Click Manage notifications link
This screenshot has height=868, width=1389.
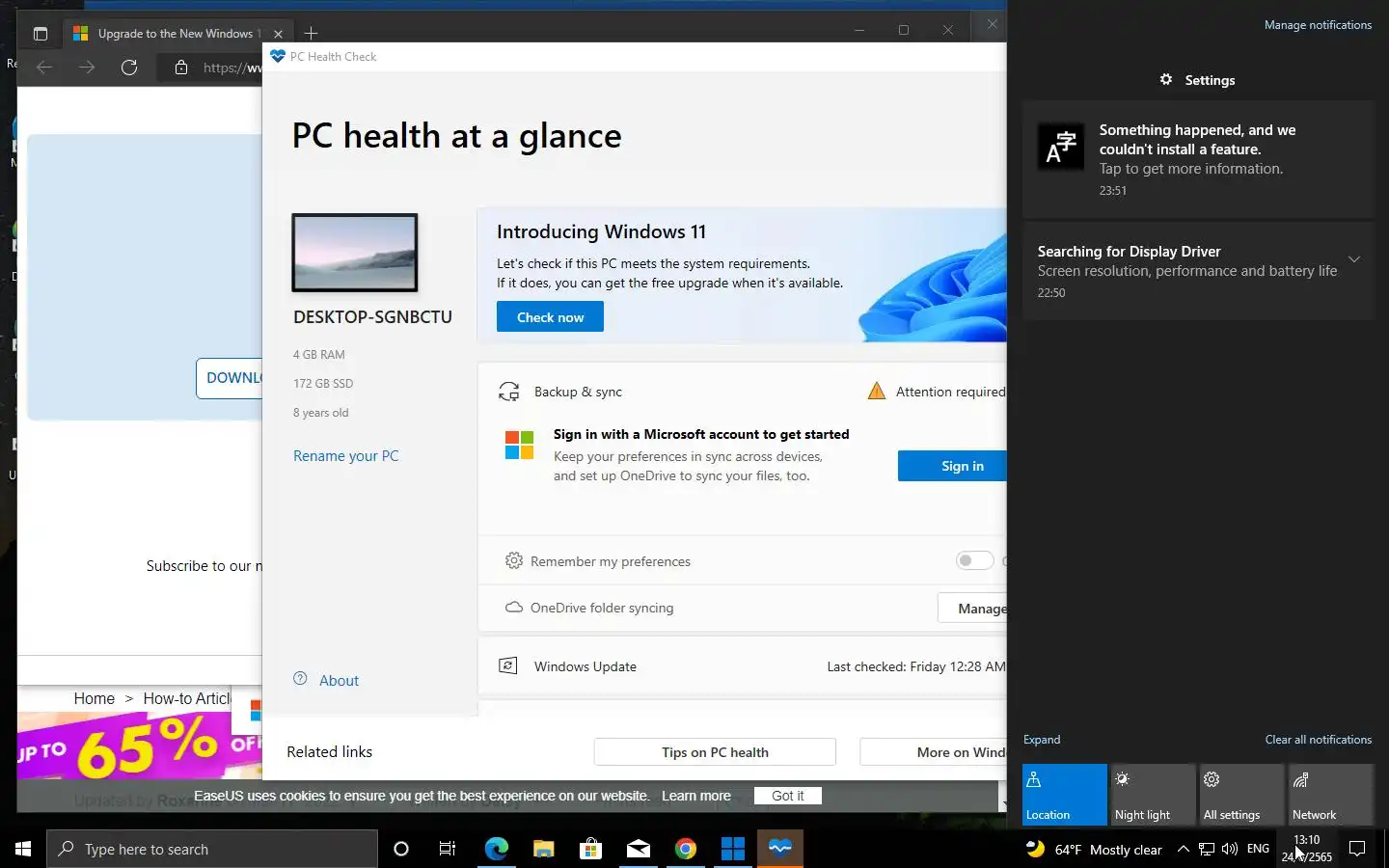(x=1318, y=25)
